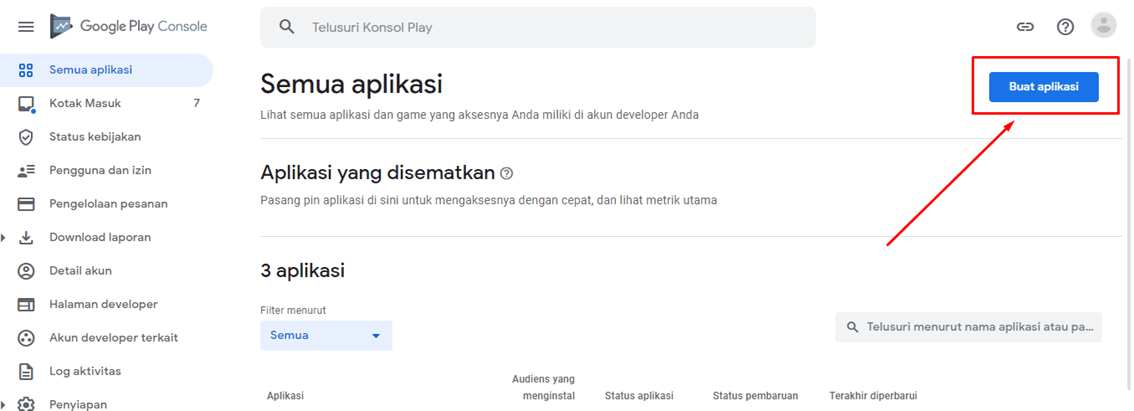The height and width of the screenshot is (411, 1134).
Task: Click the Pengguna dan izin people icon
Action: (x=26, y=171)
